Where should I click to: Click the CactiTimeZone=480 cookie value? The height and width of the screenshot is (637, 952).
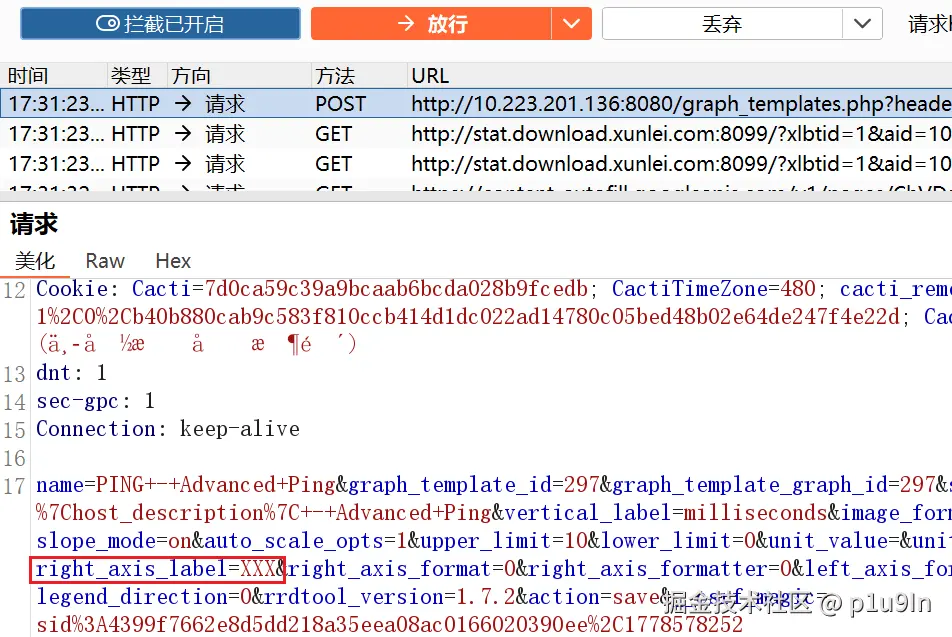pyautogui.click(x=713, y=289)
